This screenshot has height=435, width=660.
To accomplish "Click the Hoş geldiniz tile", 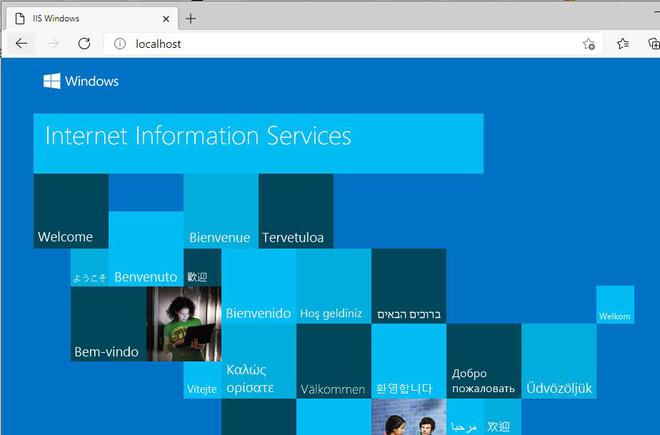I will [x=334, y=286].
